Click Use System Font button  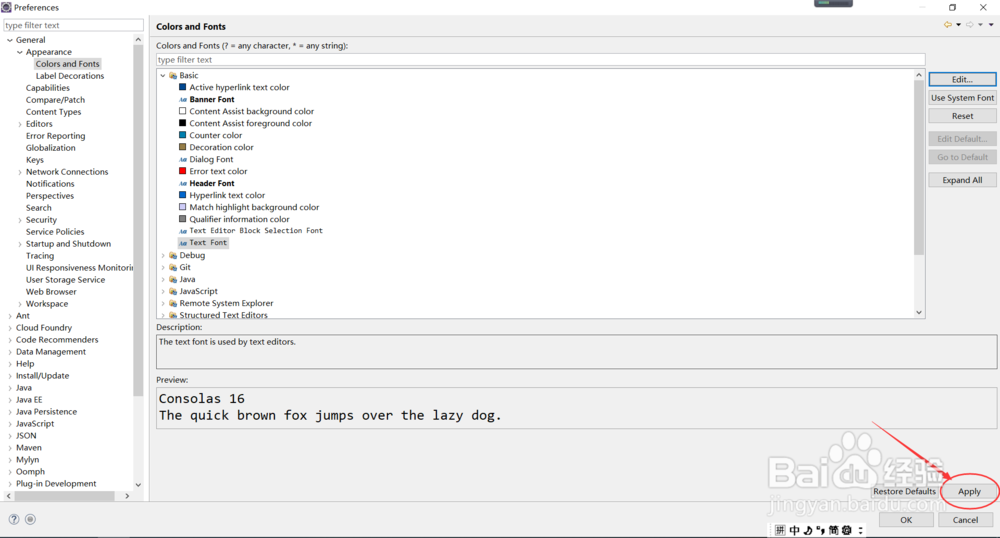962,98
